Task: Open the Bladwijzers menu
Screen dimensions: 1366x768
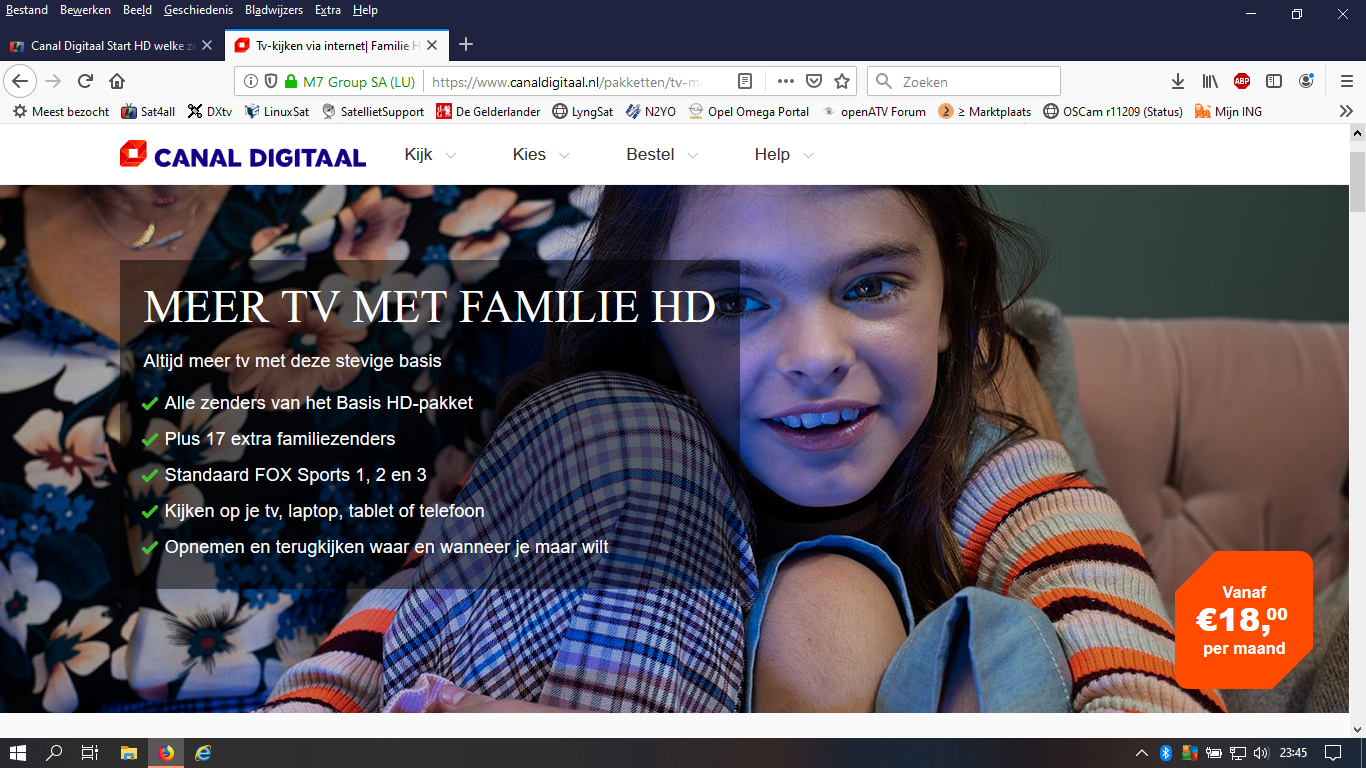Action: [274, 10]
